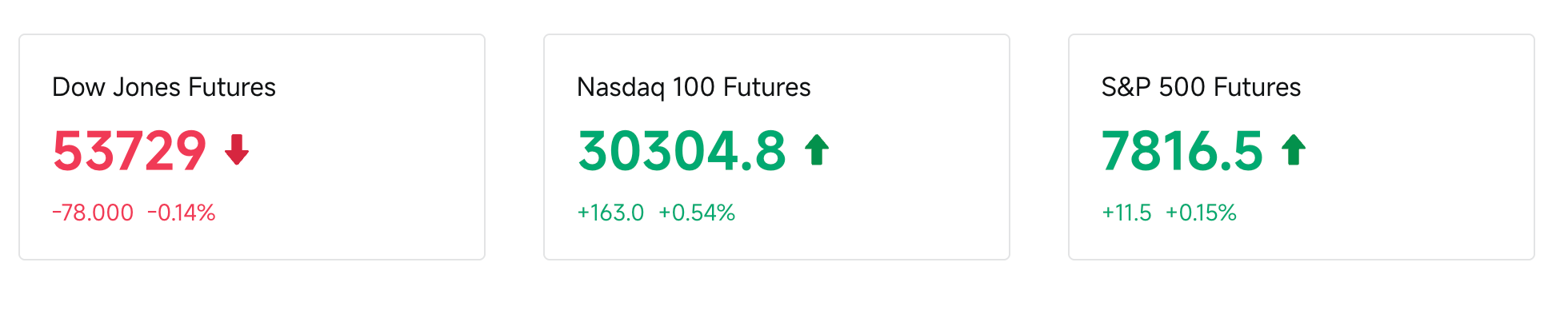The height and width of the screenshot is (310, 1568).
Task: Open the Nasdaq 100 Futures title
Action: (694, 87)
